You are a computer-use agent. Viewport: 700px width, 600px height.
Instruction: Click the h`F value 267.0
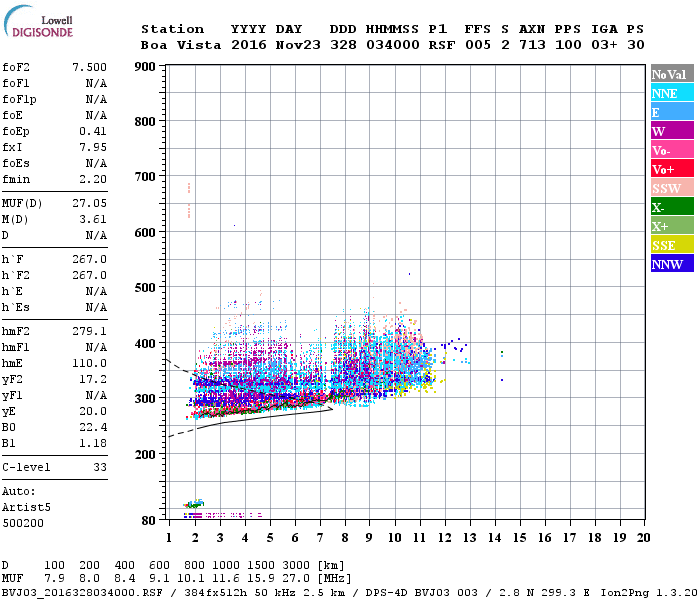(89, 259)
